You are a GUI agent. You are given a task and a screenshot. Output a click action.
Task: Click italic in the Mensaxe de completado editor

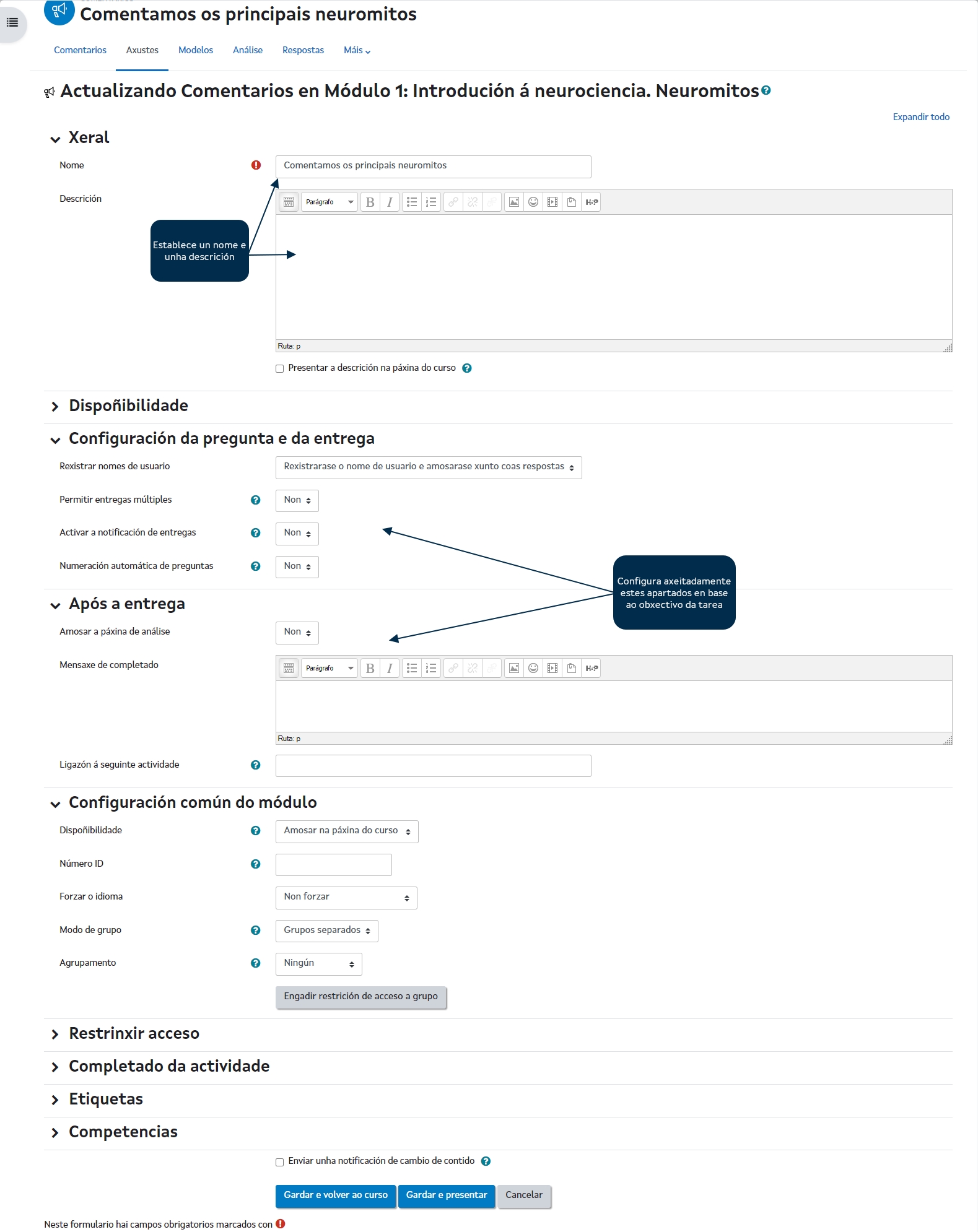pyautogui.click(x=390, y=669)
